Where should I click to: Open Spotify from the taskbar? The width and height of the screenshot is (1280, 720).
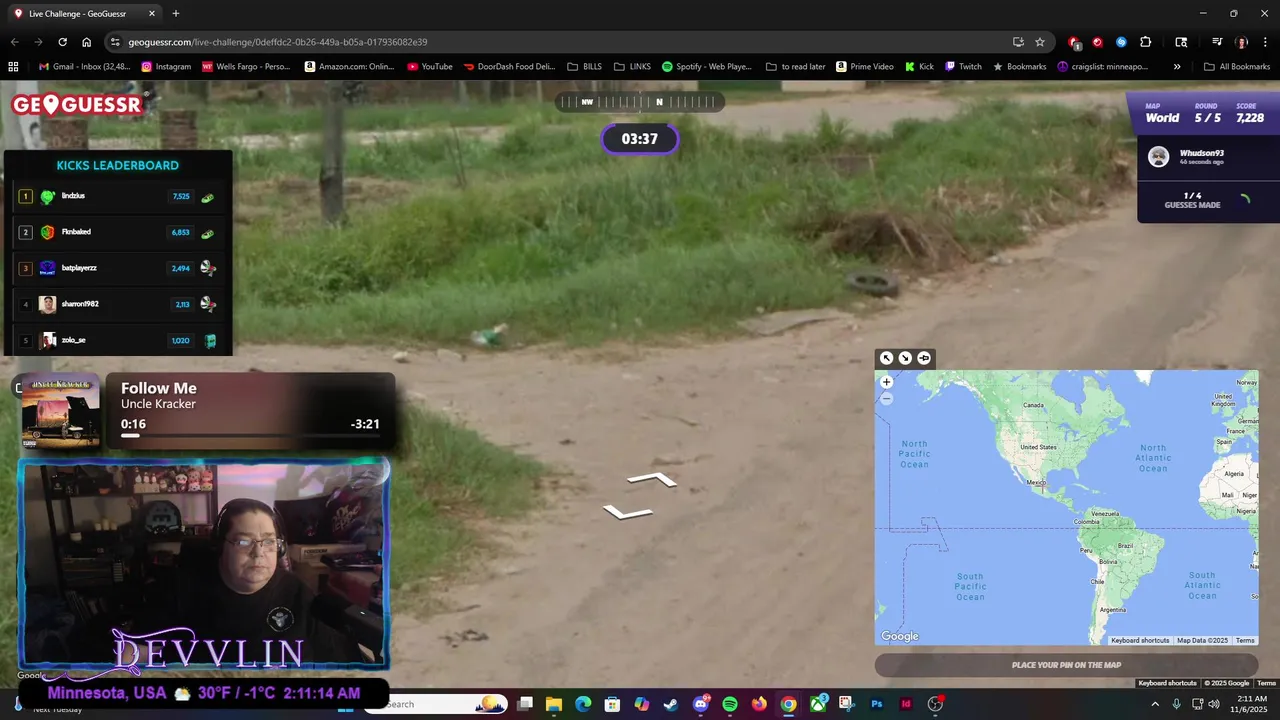click(x=730, y=704)
